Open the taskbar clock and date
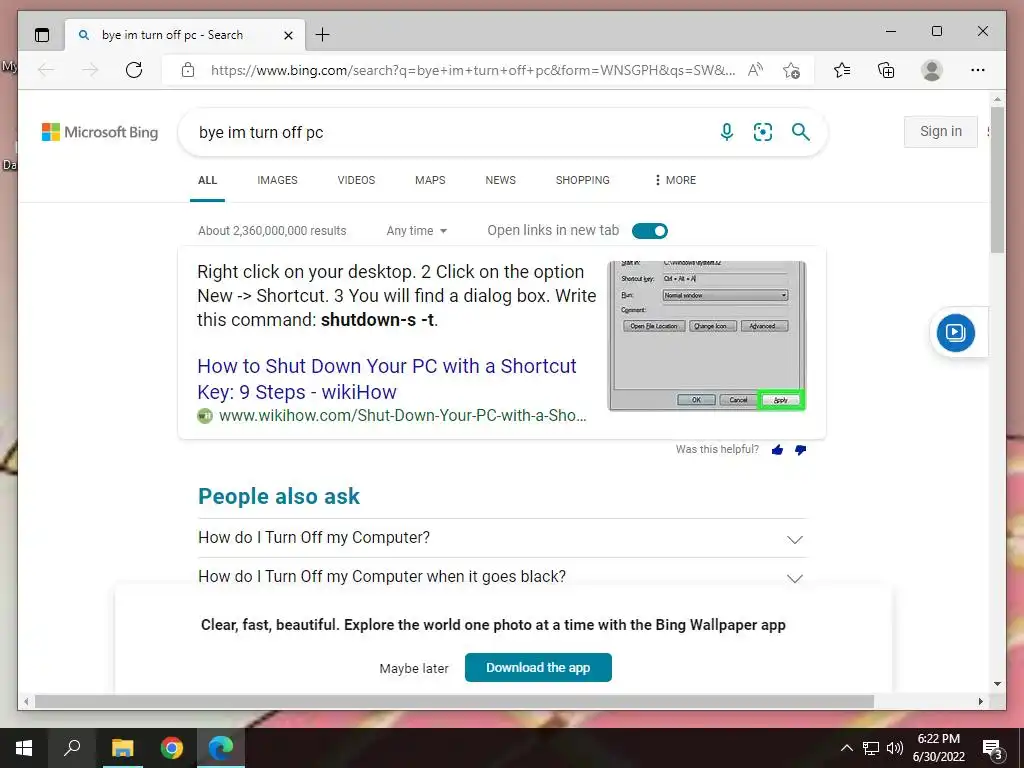Screen dimensions: 1024x768 coord(939,748)
